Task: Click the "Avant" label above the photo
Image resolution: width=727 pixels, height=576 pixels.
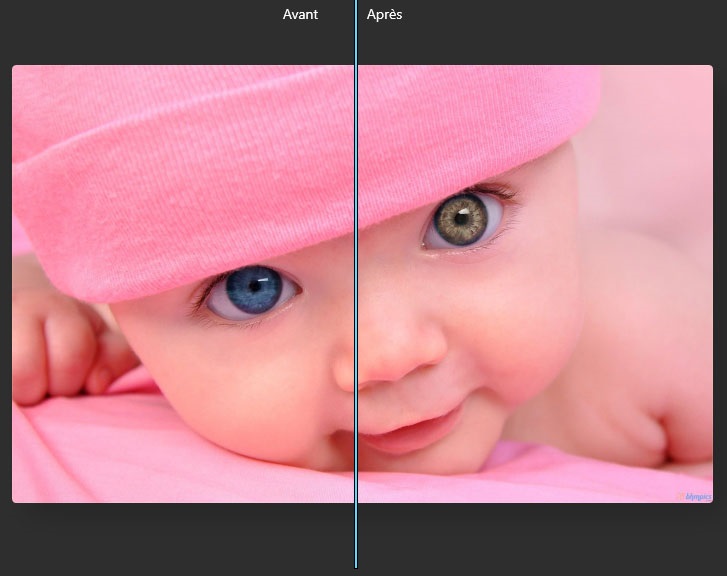Action: (300, 15)
